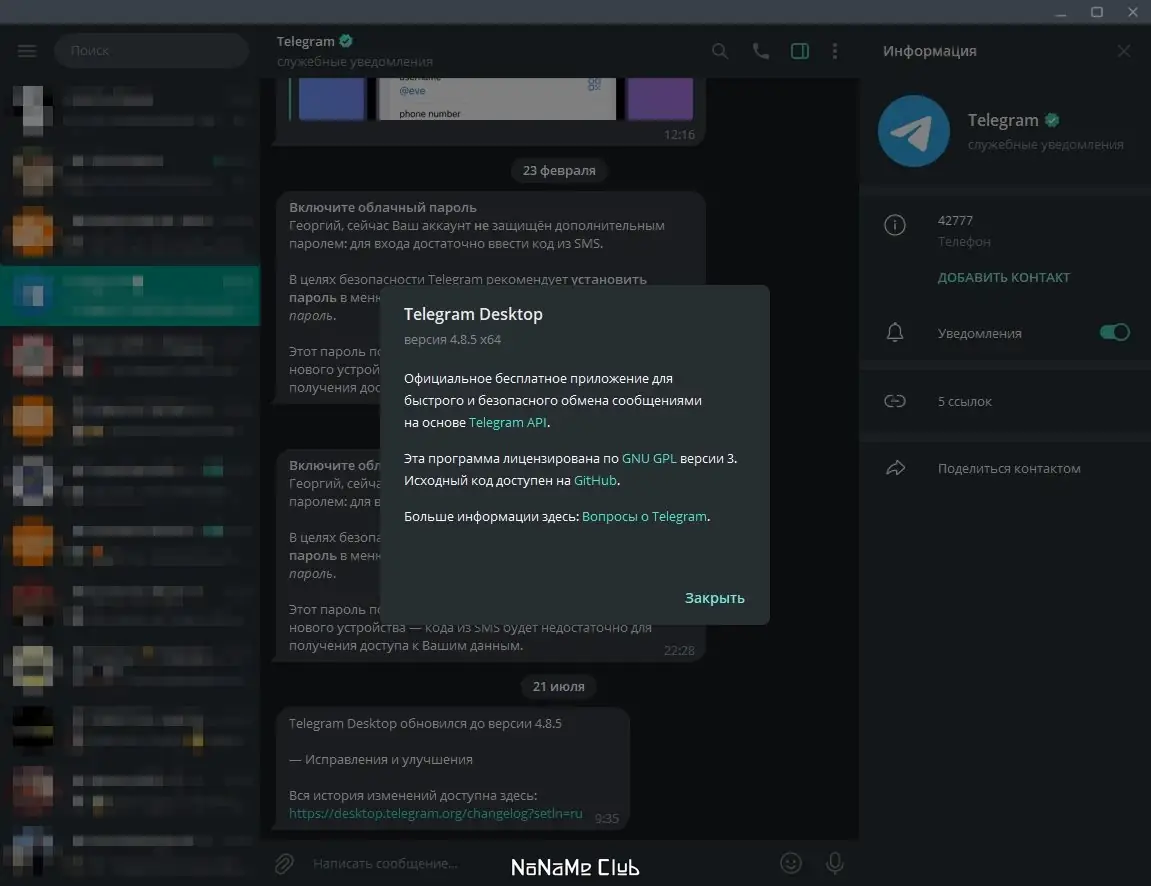This screenshot has width=1151, height=886.
Task: Open the Telegram API link
Action: click(x=507, y=422)
